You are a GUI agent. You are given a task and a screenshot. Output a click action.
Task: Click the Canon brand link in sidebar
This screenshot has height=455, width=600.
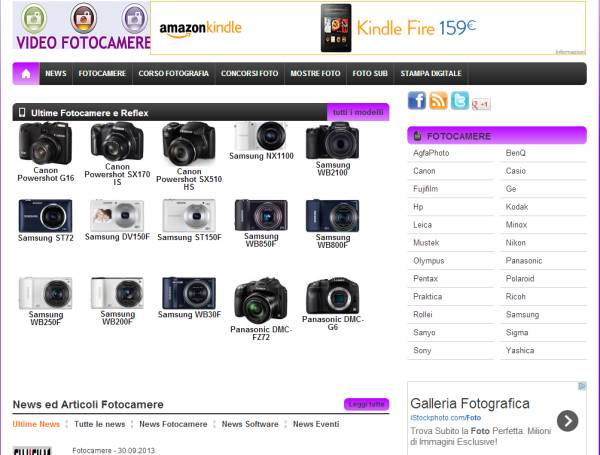pyautogui.click(x=424, y=171)
